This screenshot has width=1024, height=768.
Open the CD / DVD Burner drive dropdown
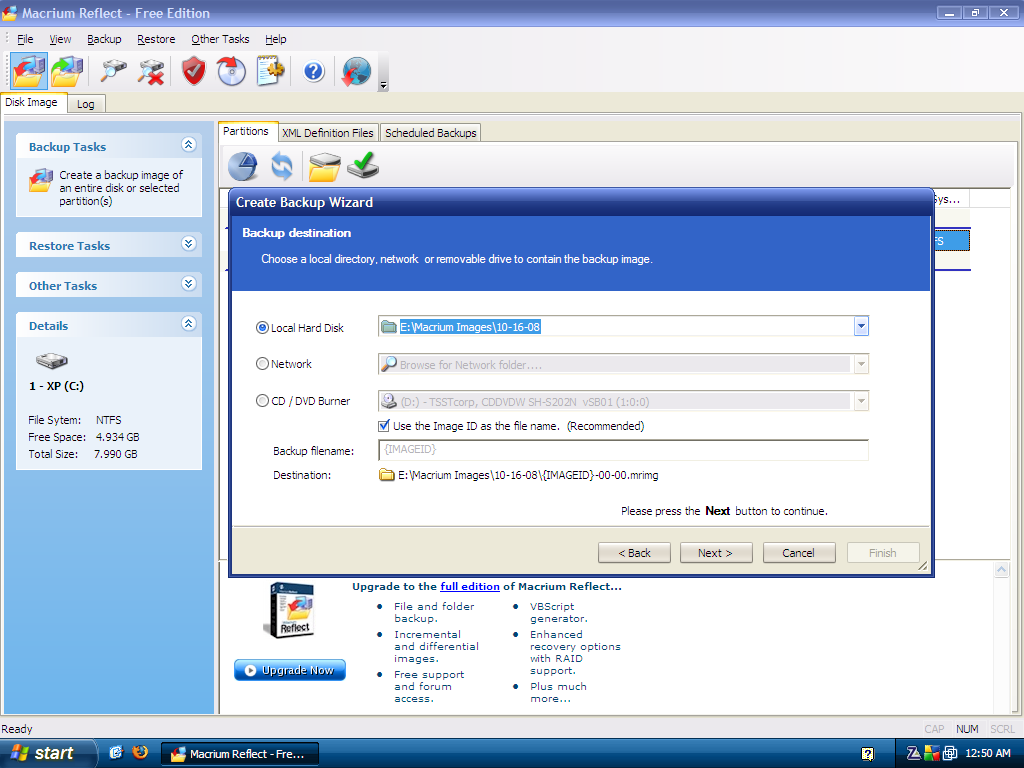(x=861, y=401)
